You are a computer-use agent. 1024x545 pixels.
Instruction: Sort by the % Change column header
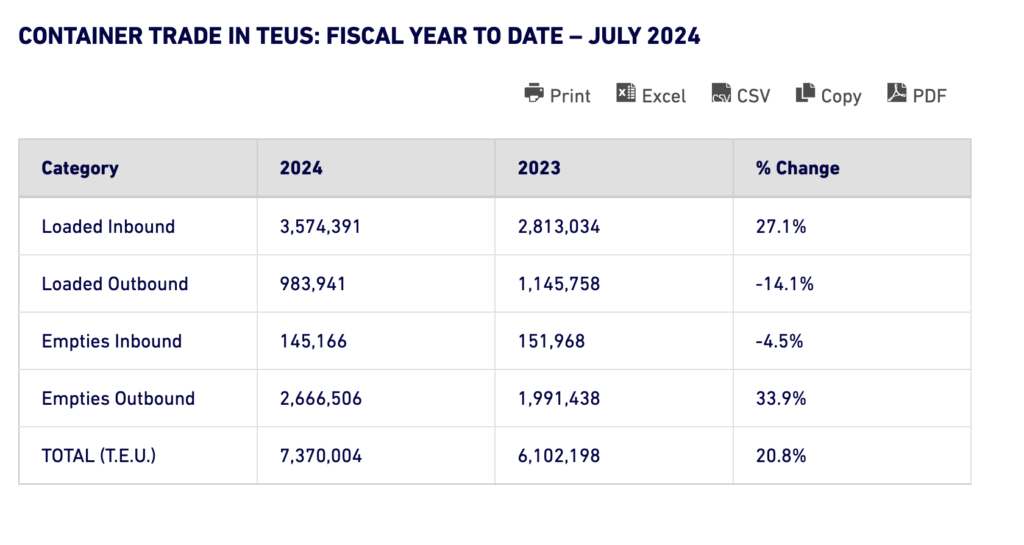[798, 168]
